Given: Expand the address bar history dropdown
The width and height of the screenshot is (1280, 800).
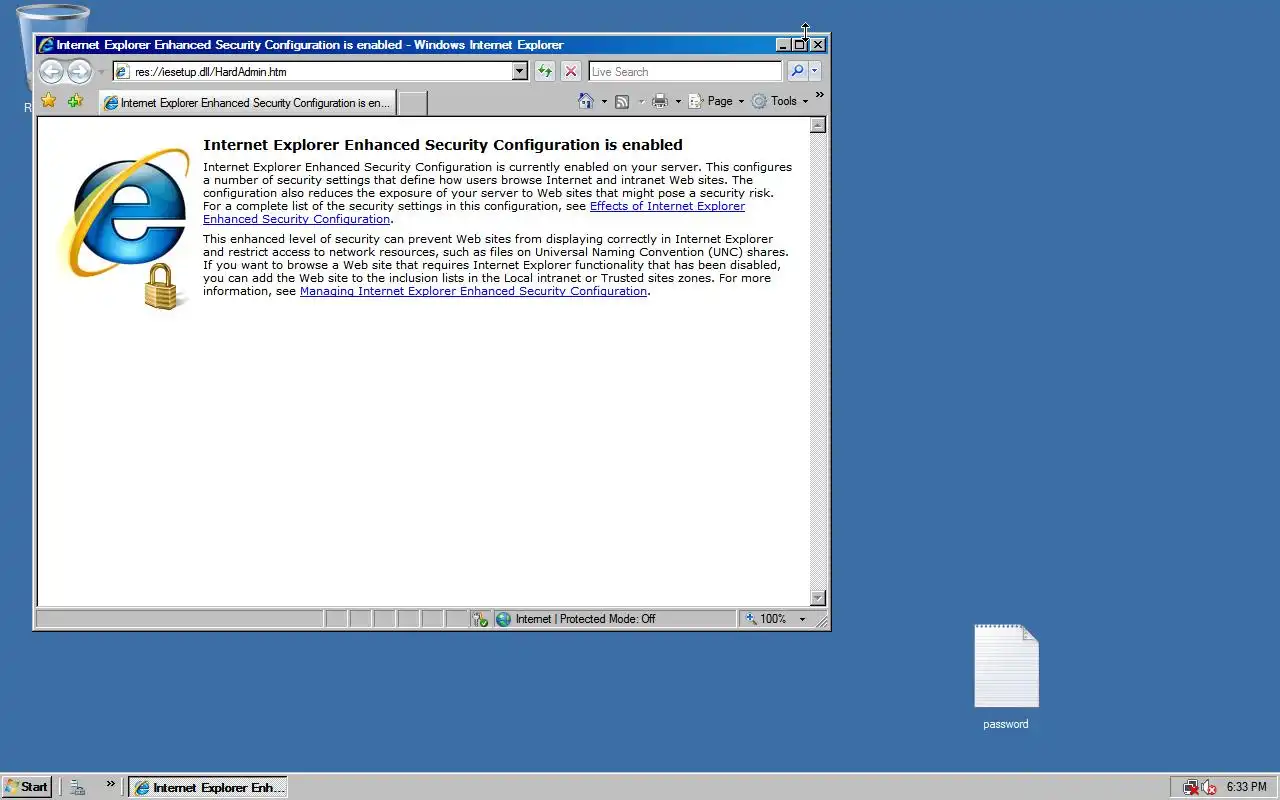Looking at the screenshot, I should tap(520, 71).
